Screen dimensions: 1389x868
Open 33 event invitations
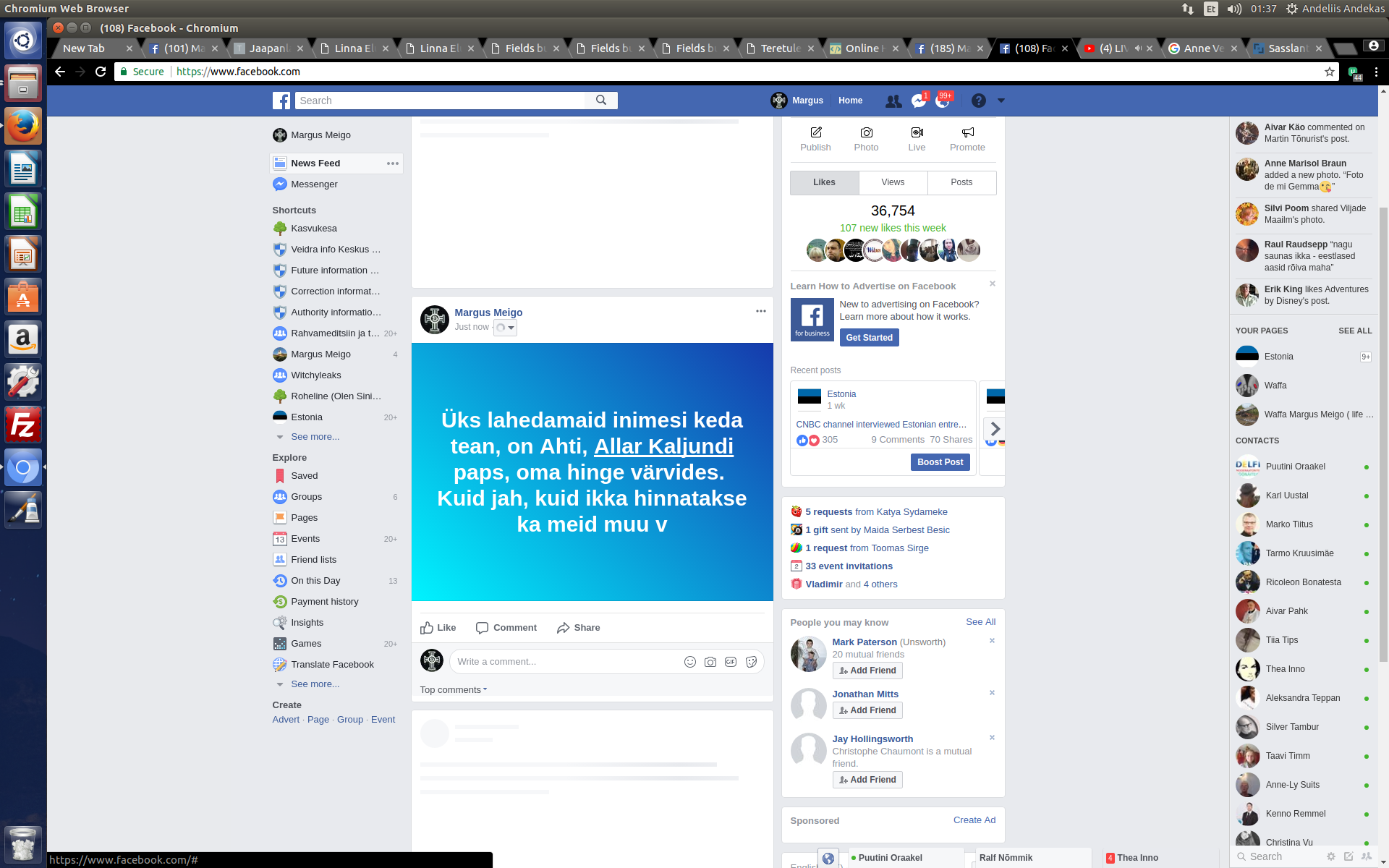(849, 566)
